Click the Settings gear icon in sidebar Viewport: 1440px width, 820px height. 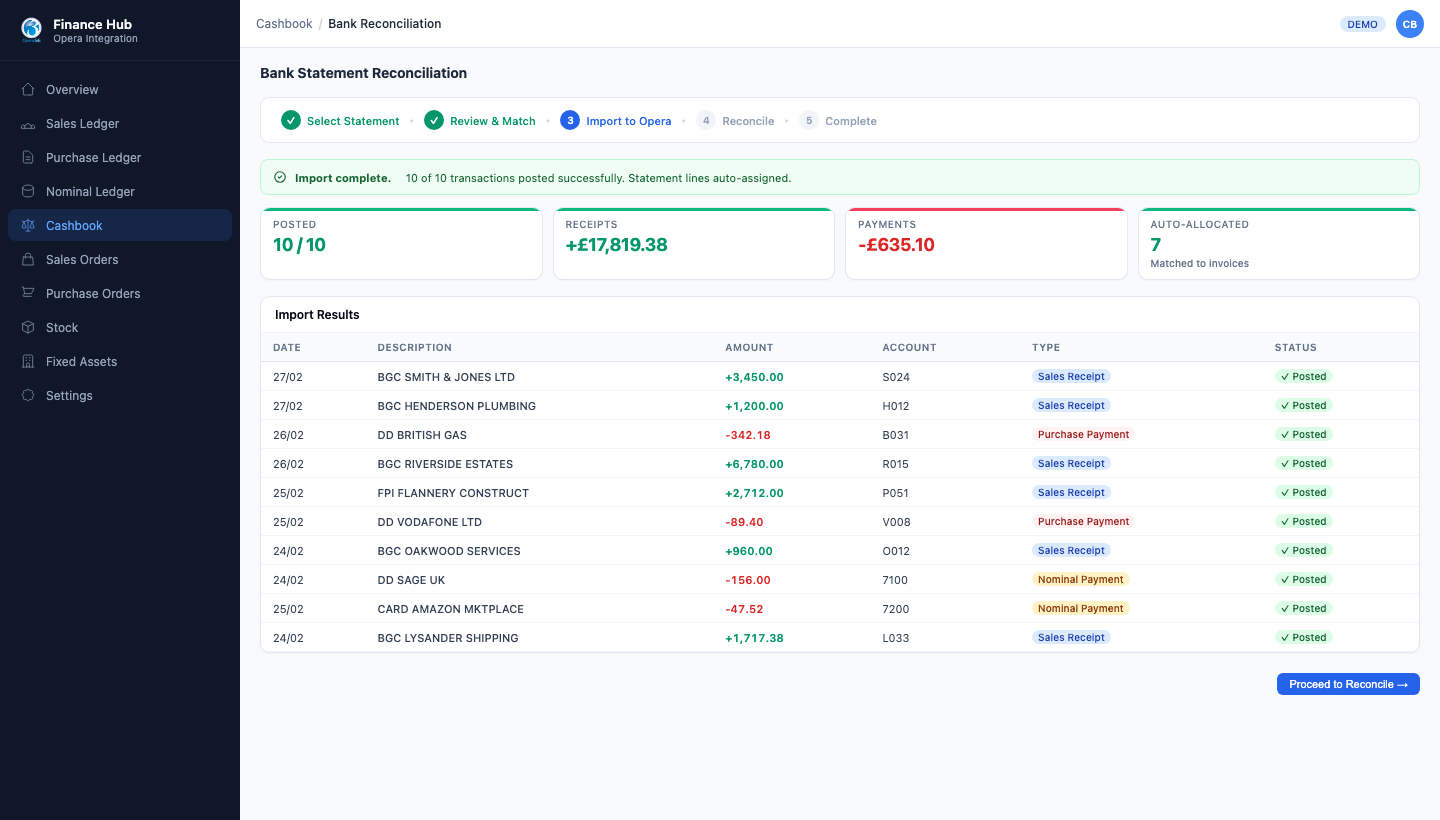pos(28,396)
